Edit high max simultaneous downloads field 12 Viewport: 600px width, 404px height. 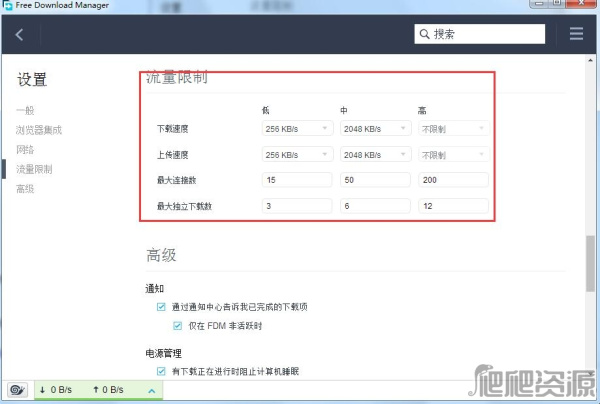[453, 206]
